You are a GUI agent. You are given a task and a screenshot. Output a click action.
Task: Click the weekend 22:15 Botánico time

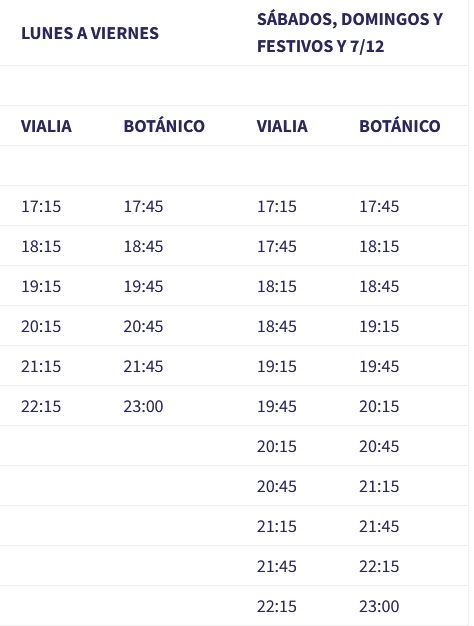[x=379, y=567]
